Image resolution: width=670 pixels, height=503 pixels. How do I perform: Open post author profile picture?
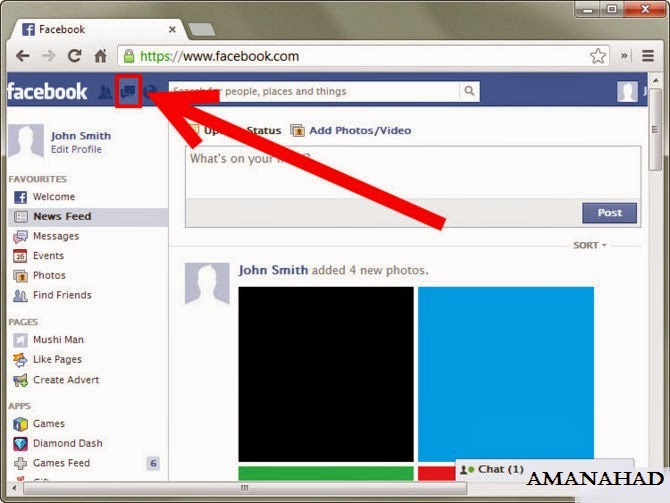207,283
